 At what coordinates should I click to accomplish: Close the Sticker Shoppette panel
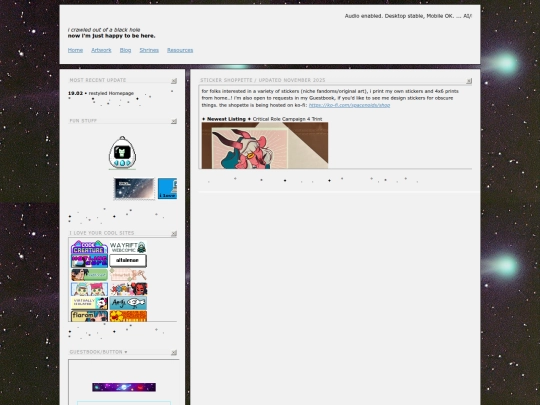[x=469, y=81]
